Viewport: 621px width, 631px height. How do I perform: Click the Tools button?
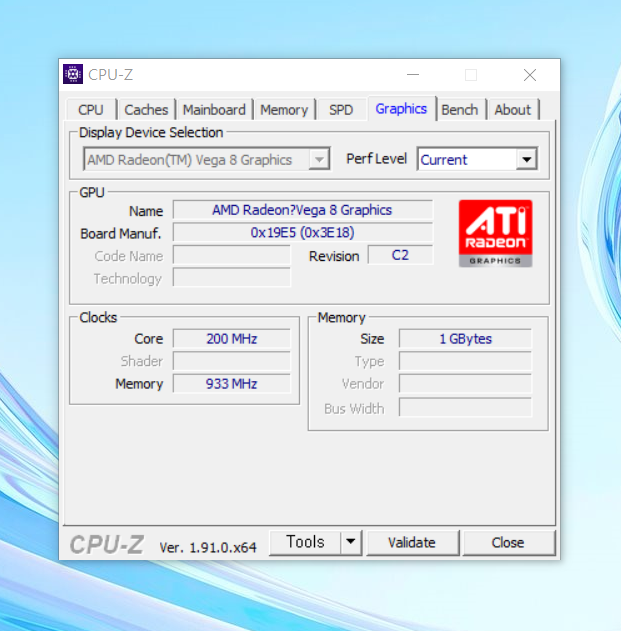[305, 542]
